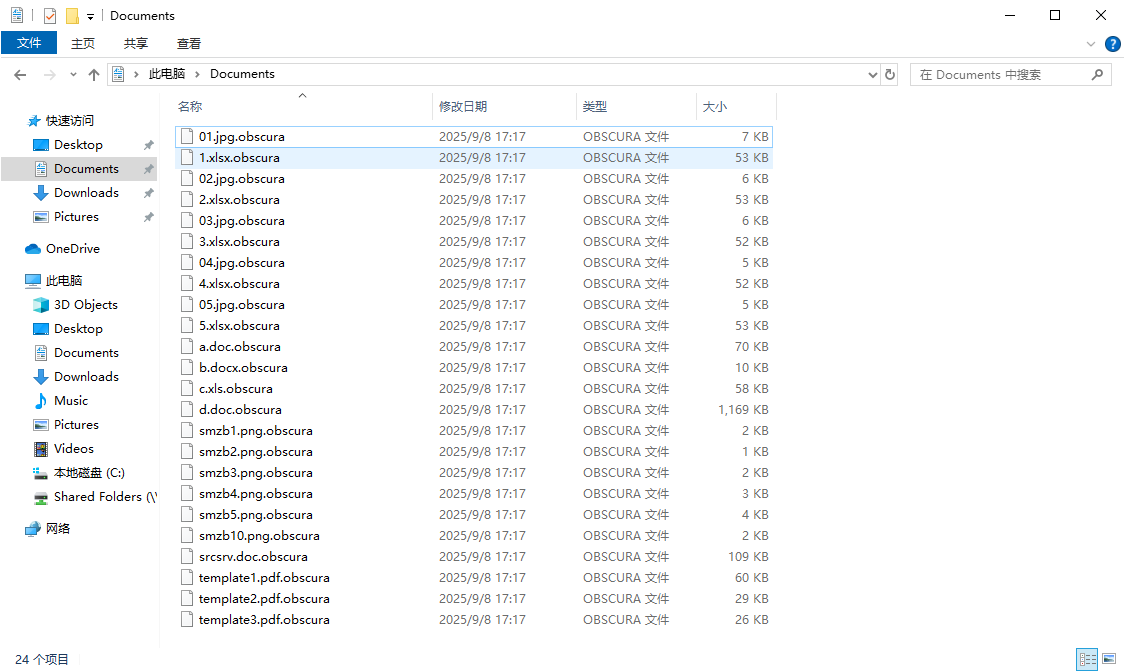Switch to large thumbnails view icon
This screenshot has width=1125, height=672.
click(x=1109, y=659)
